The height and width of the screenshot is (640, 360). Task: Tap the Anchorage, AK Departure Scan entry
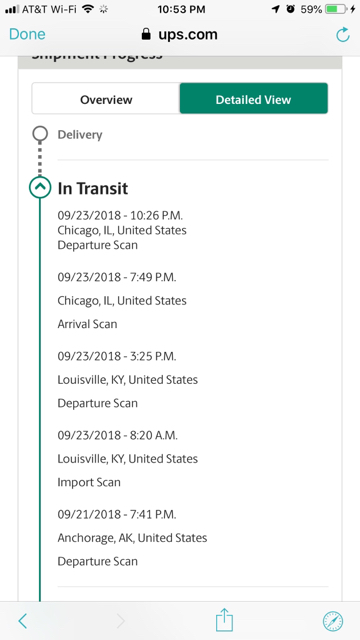tap(132, 538)
